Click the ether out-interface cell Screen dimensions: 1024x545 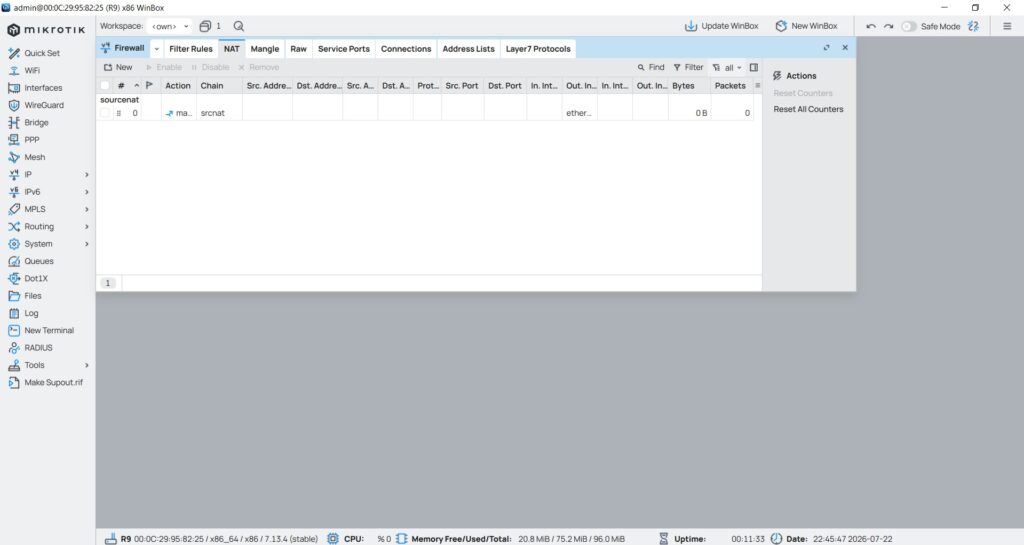[x=579, y=113]
